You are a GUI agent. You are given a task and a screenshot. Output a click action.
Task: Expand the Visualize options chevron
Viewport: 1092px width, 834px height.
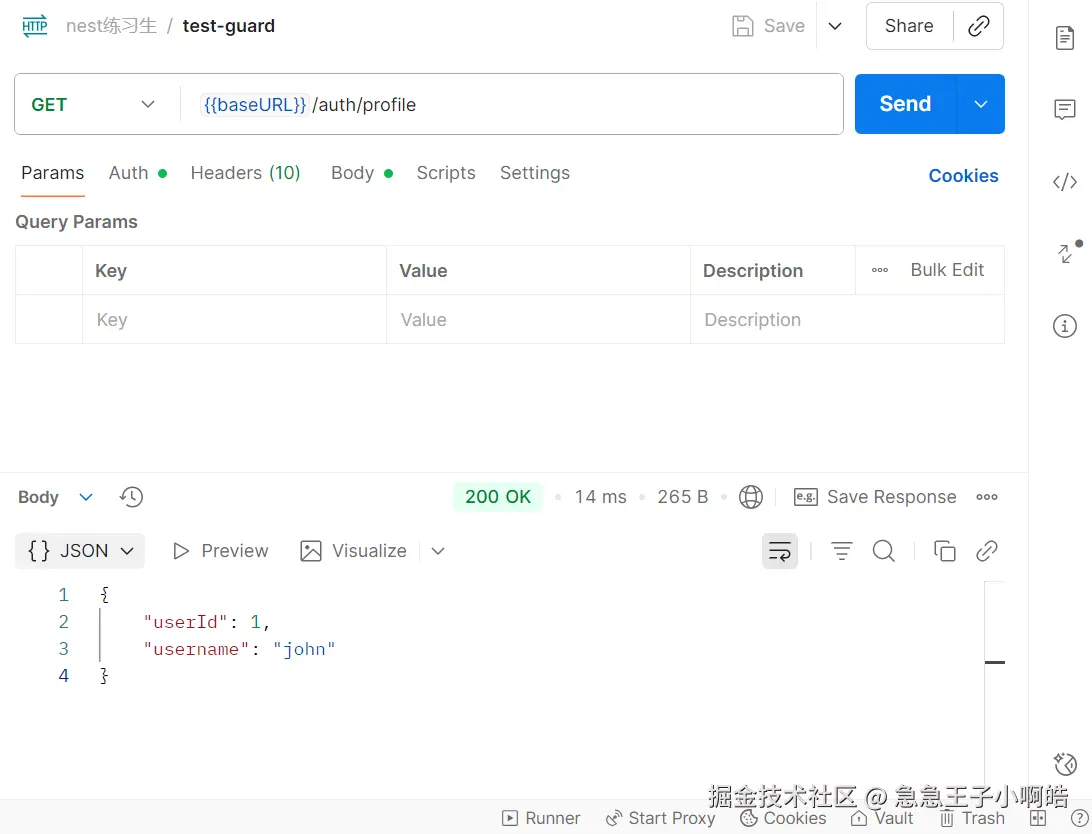(438, 551)
